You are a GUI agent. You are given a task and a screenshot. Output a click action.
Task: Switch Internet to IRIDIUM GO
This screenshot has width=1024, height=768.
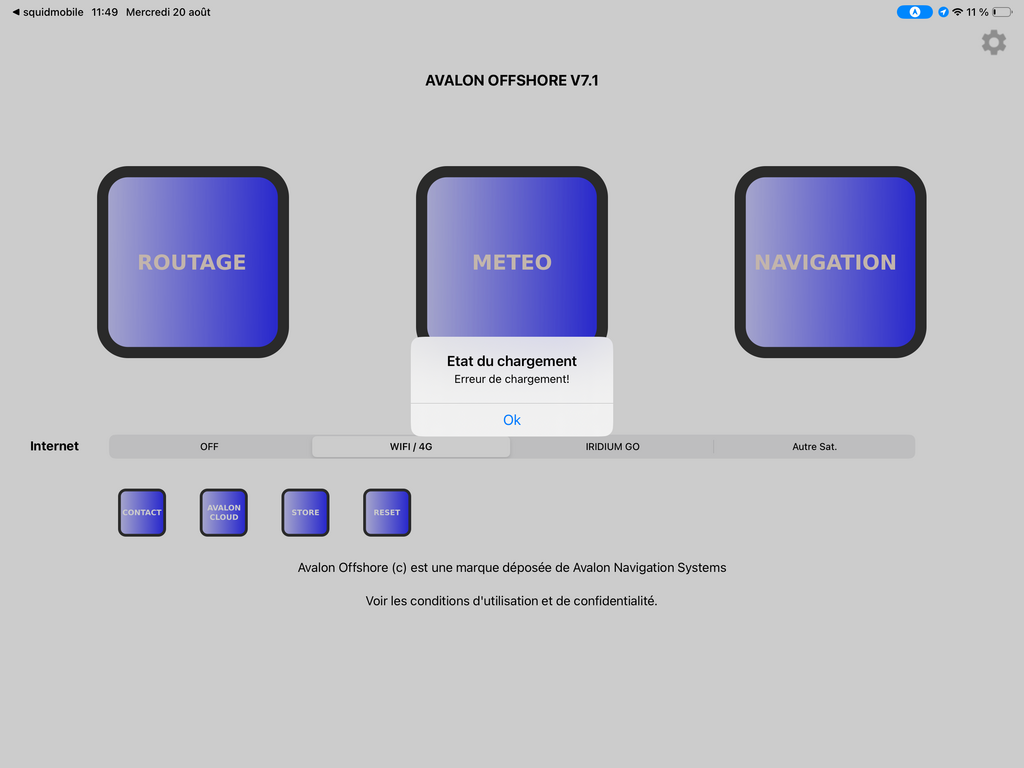pos(613,447)
